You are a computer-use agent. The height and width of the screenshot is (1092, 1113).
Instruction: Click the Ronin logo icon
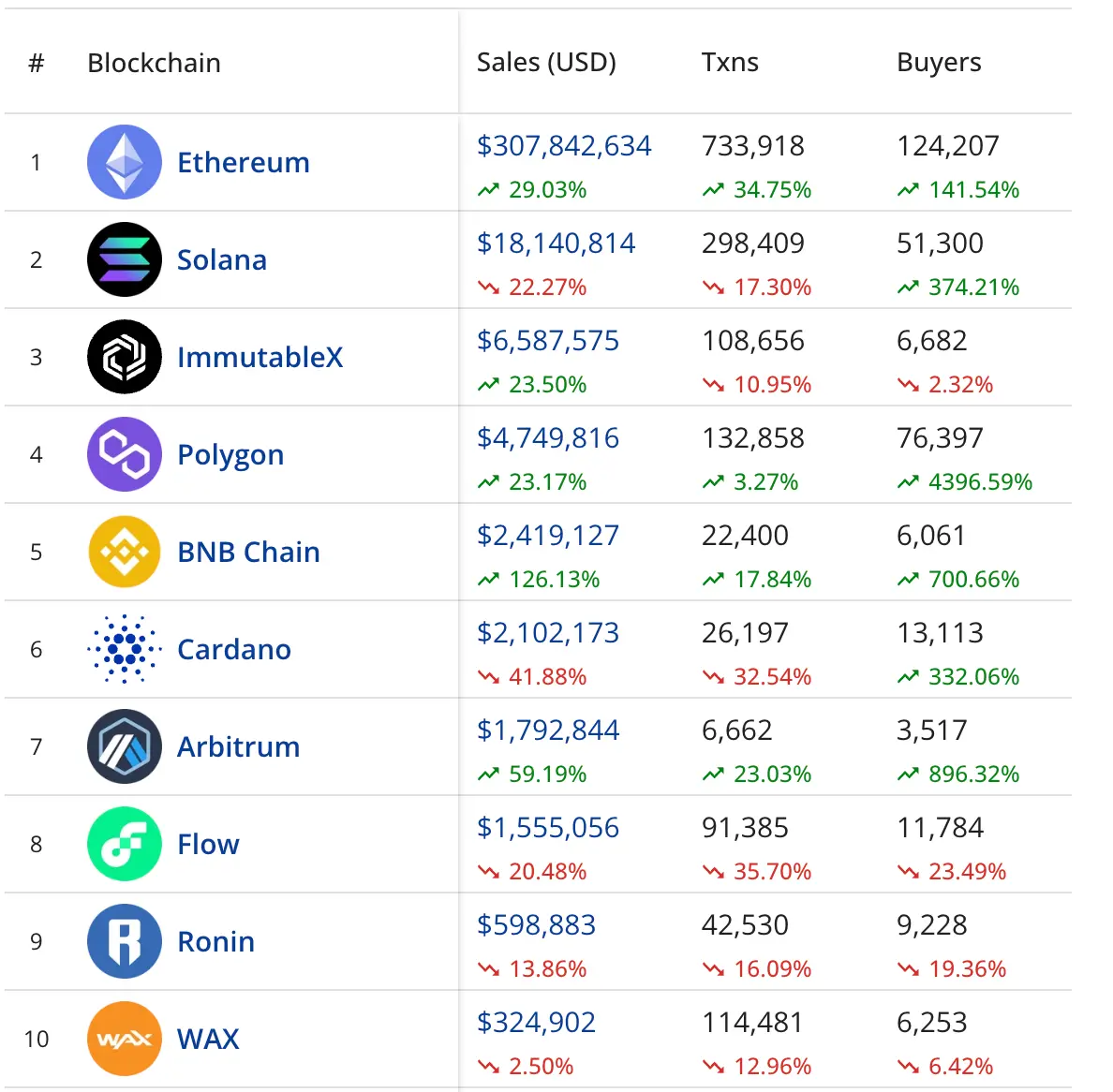[125, 941]
